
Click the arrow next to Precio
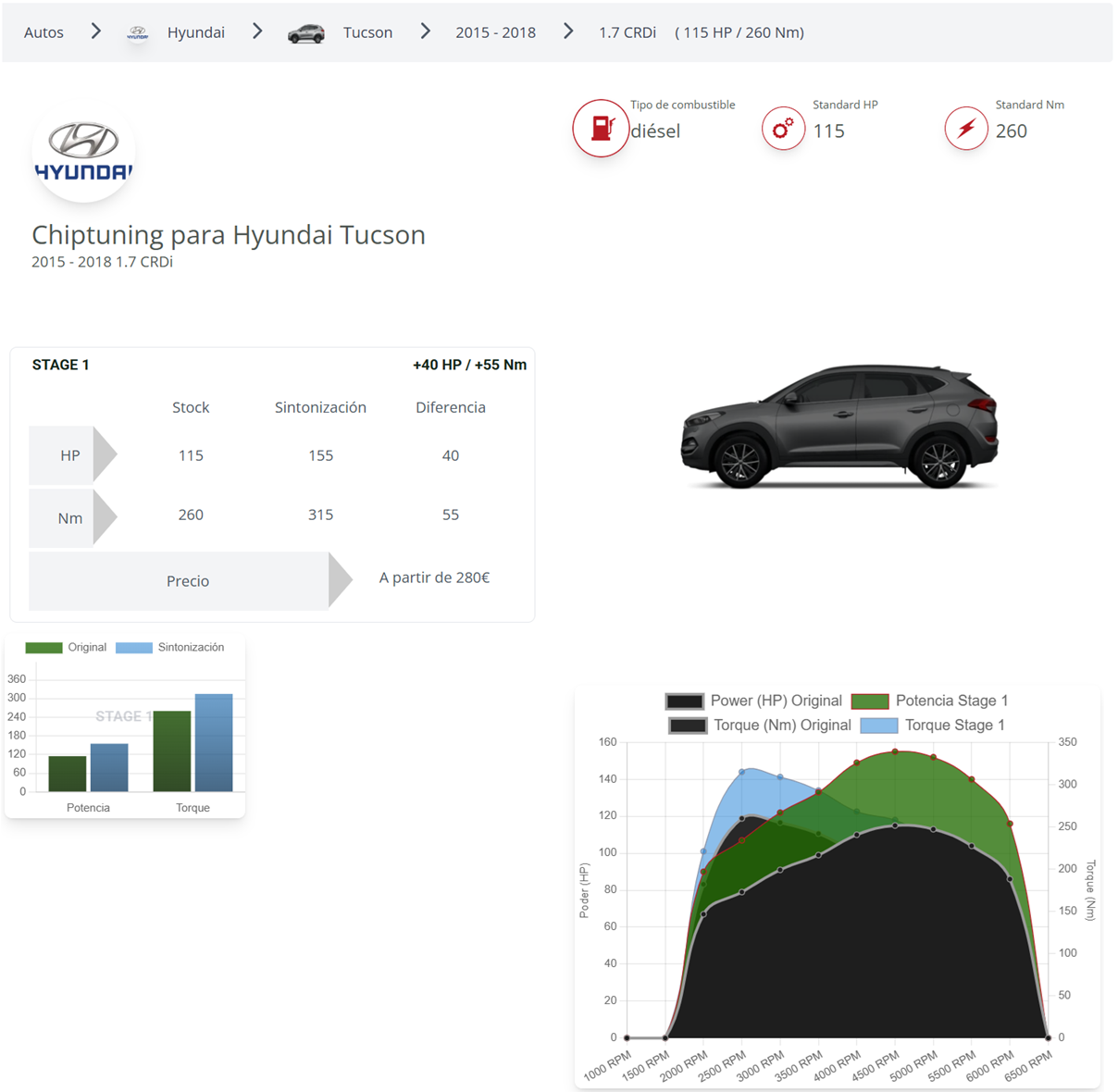(x=340, y=581)
